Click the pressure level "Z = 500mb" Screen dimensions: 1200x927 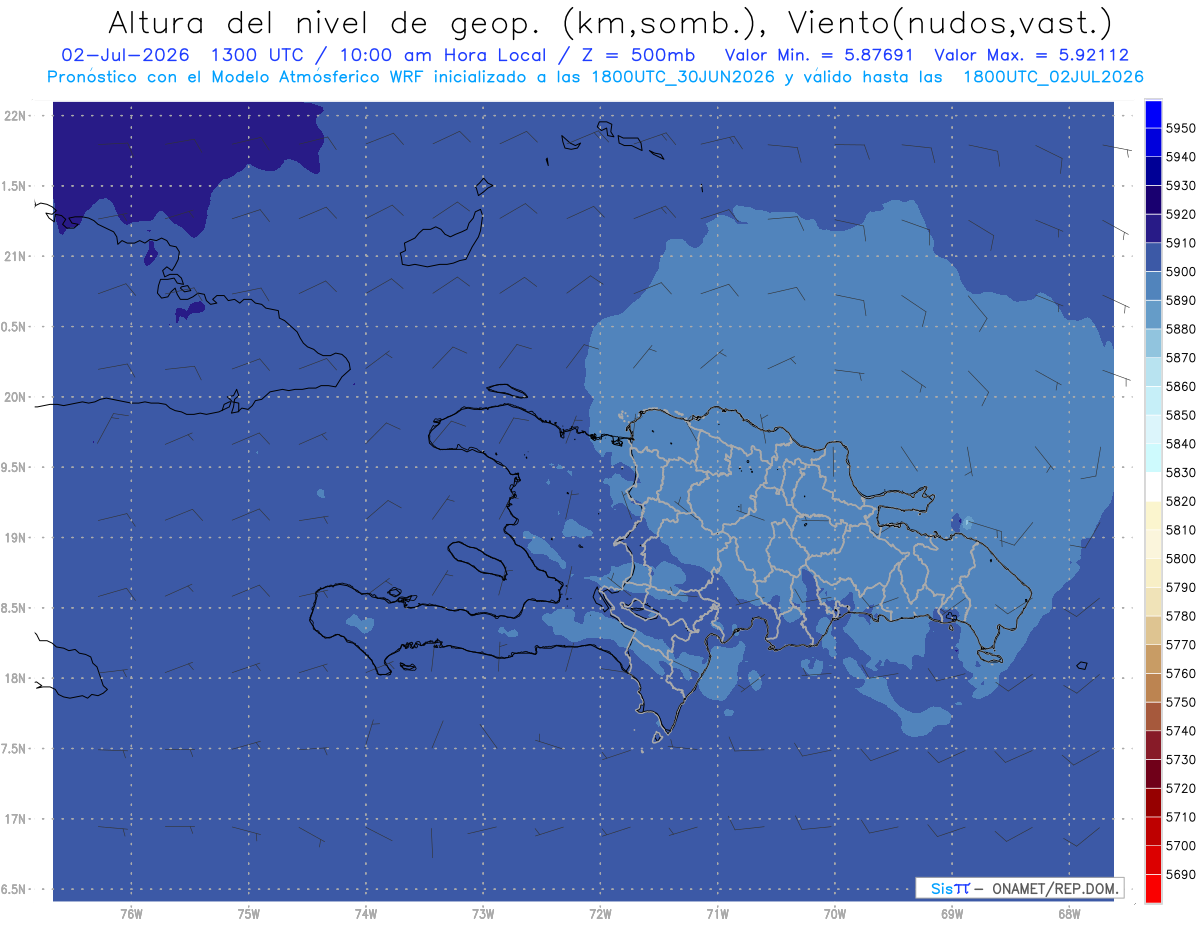pyautogui.click(x=636, y=55)
